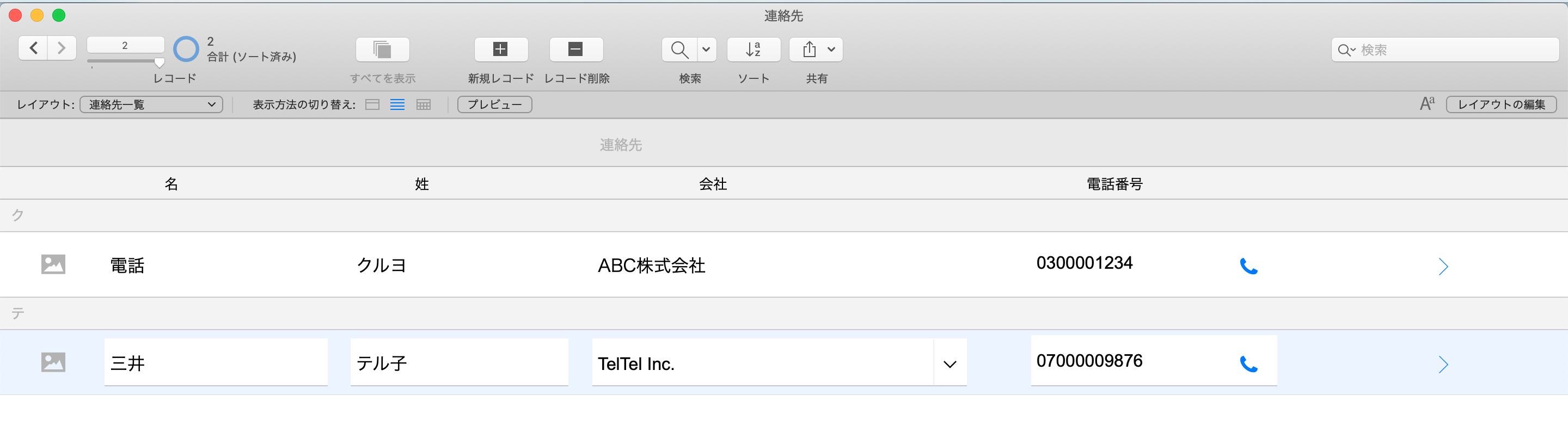
Task: Switch to Table view
Action: [424, 104]
